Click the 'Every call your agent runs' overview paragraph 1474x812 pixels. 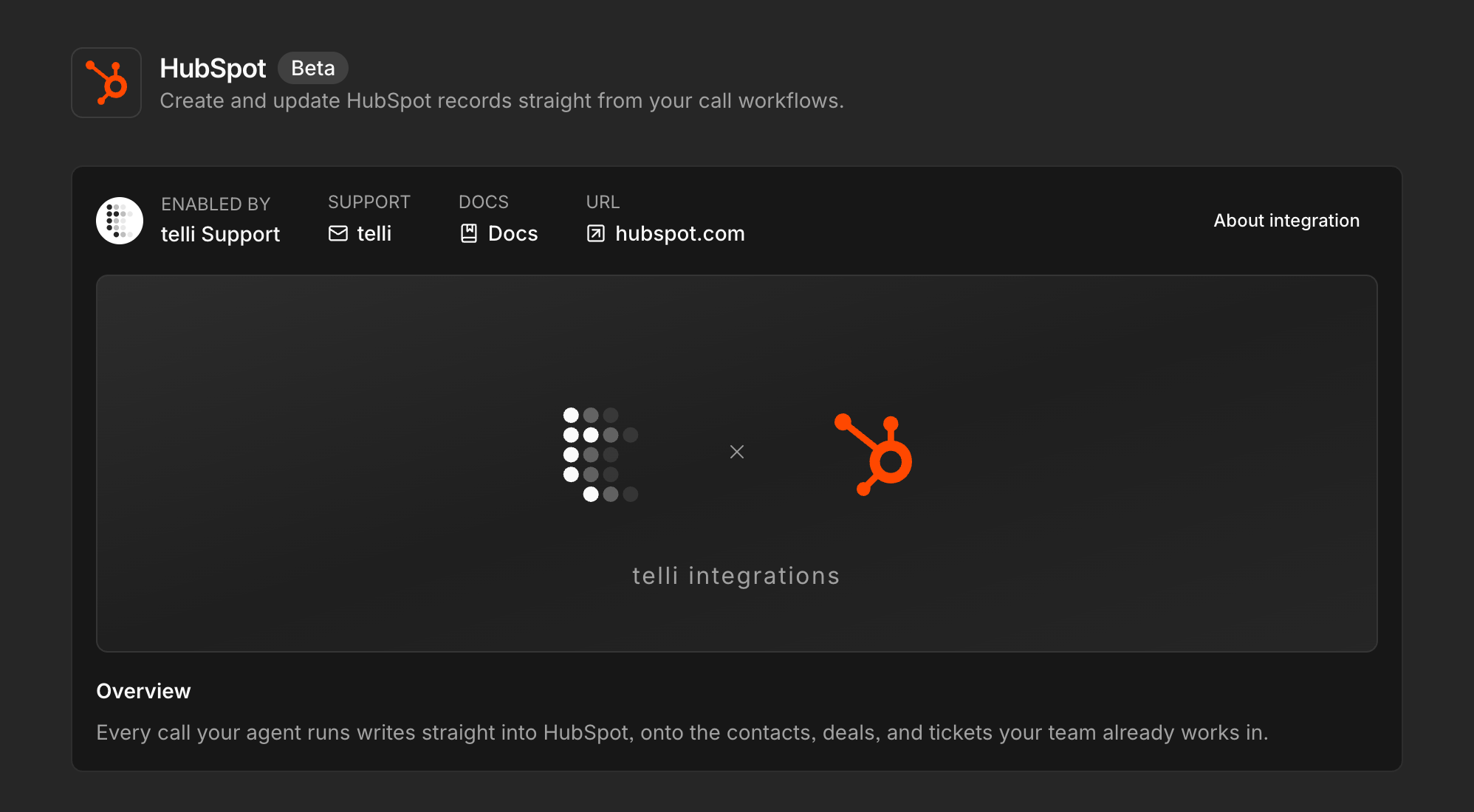(682, 732)
